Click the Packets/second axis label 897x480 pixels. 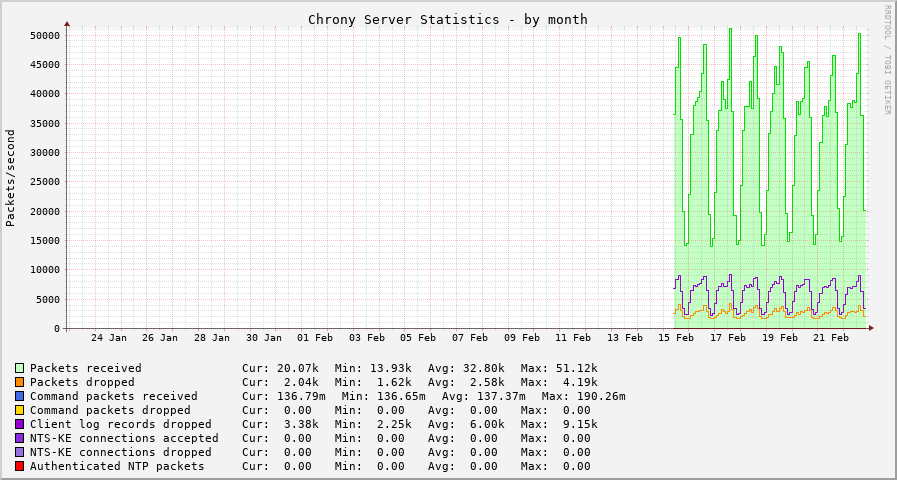pos(10,178)
